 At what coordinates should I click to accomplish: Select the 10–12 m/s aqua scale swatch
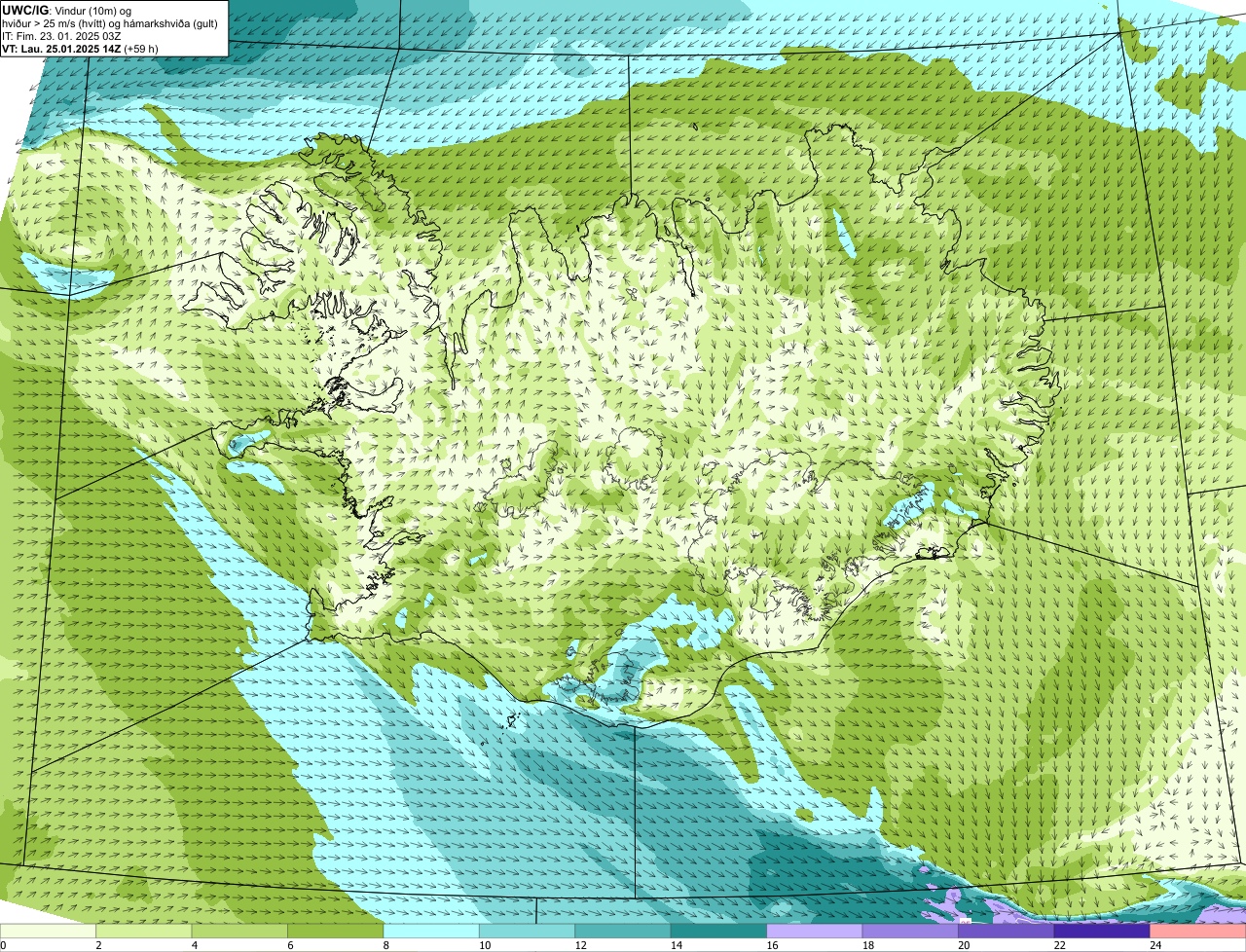pyautogui.click(x=529, y=931)
